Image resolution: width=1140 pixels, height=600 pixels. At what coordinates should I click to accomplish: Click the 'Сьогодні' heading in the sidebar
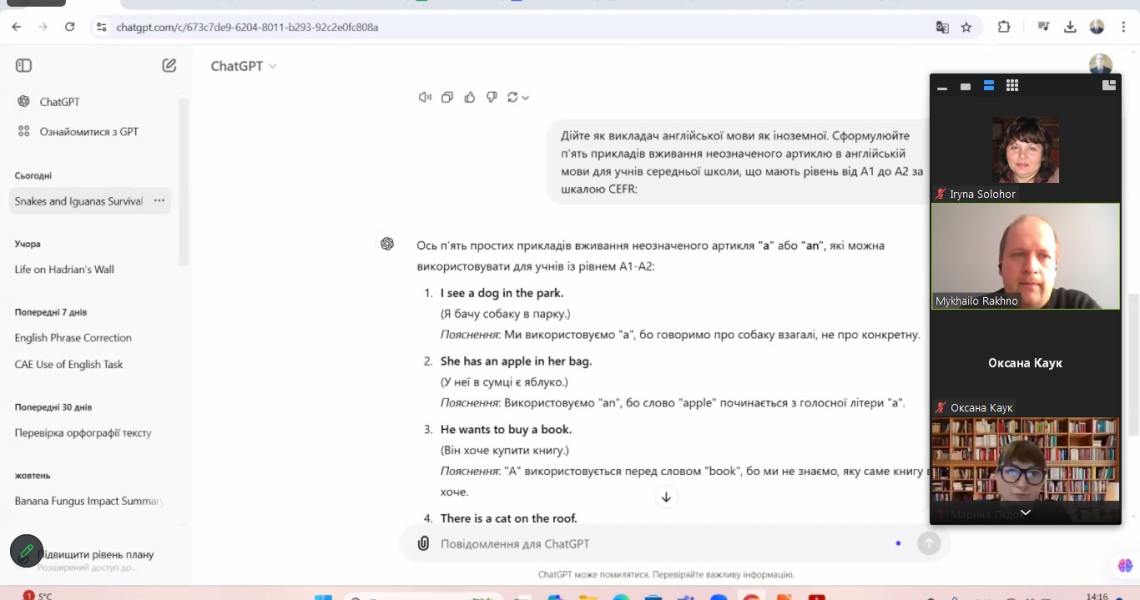[x=33, y=175]
